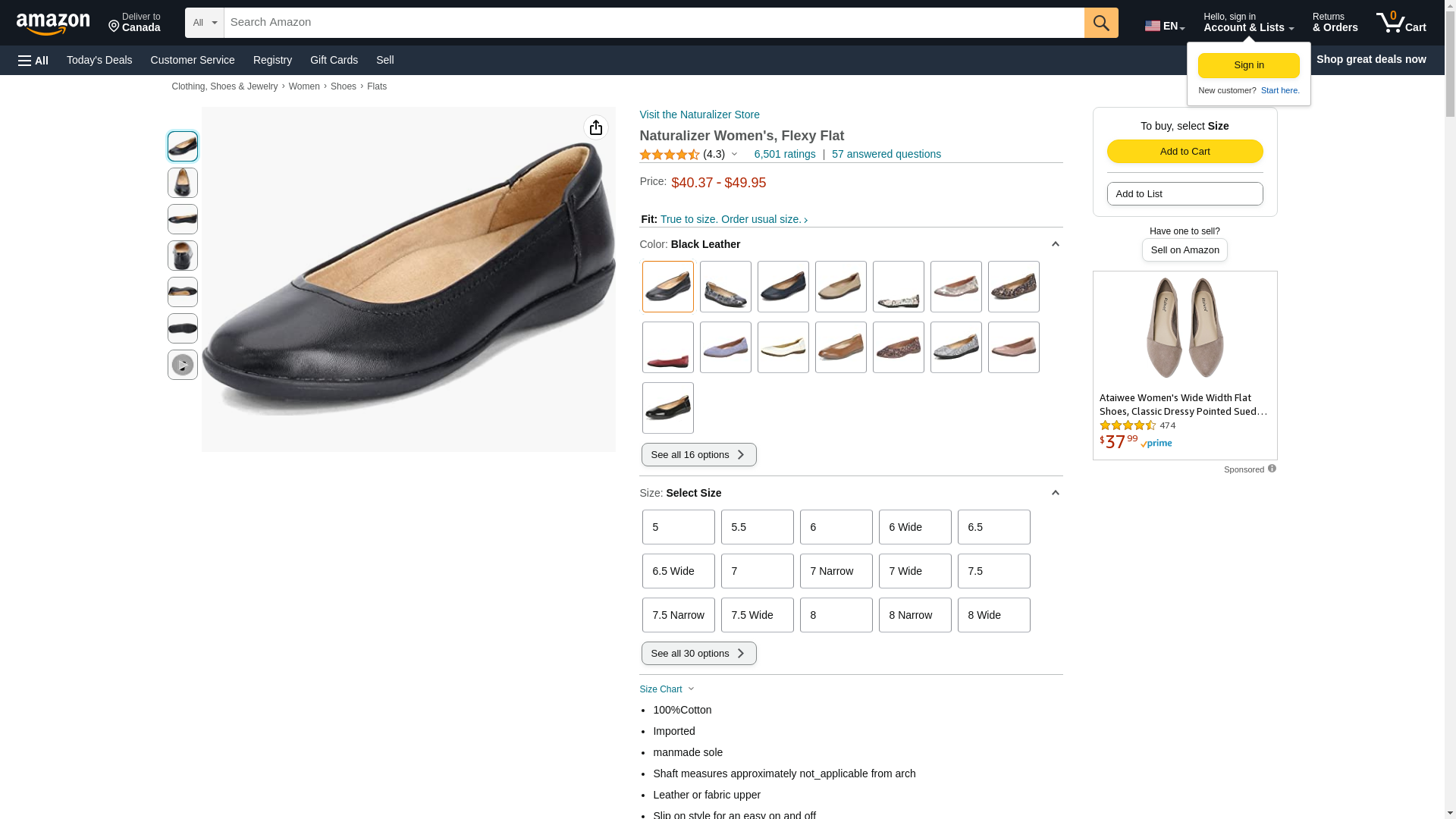Go to Clothing, Shoes & Jewelry breadcrumb

click(224, 86)
